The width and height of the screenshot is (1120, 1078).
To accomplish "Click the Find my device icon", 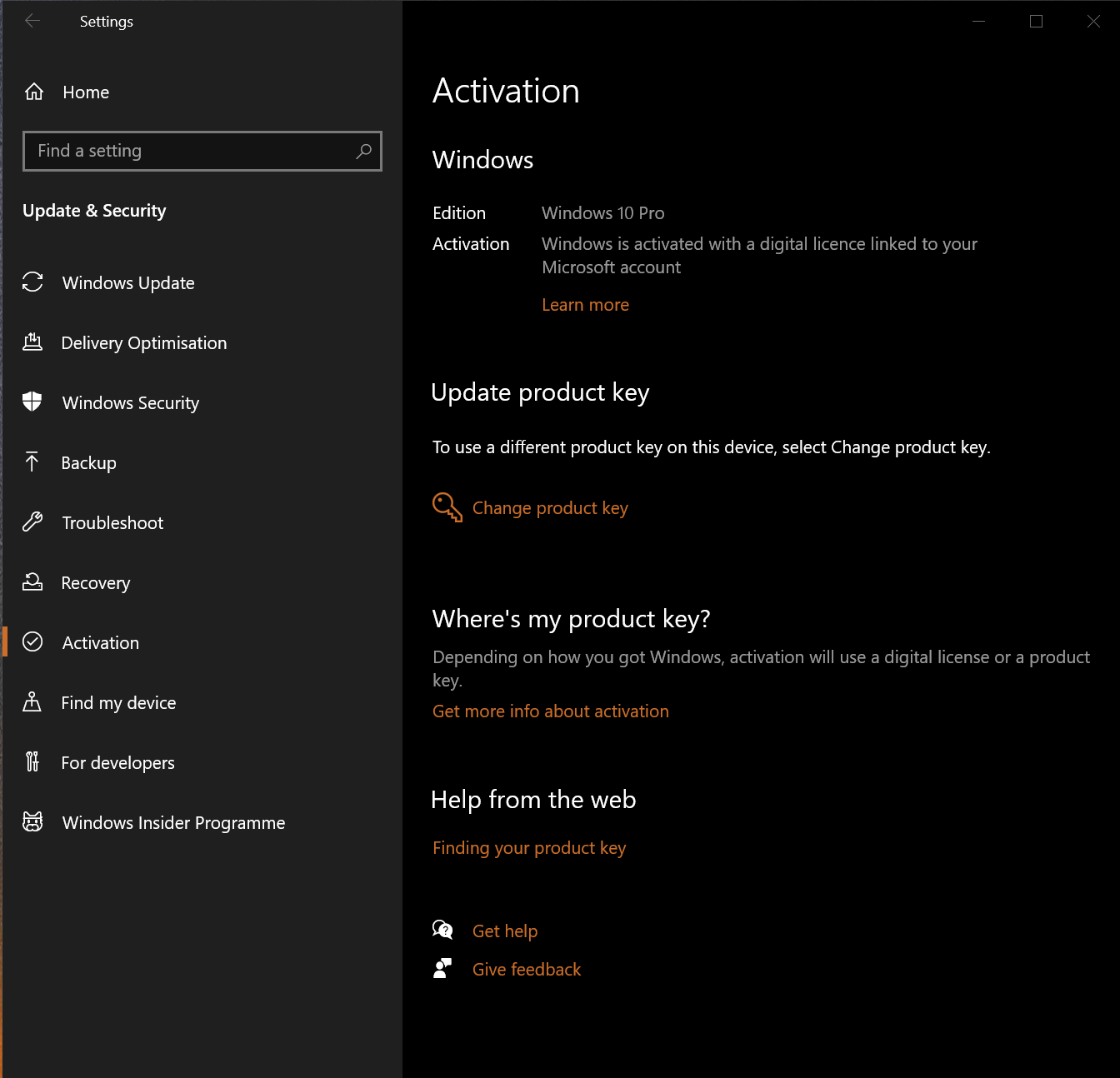I will pyautogui.click(x=32, y=702).
